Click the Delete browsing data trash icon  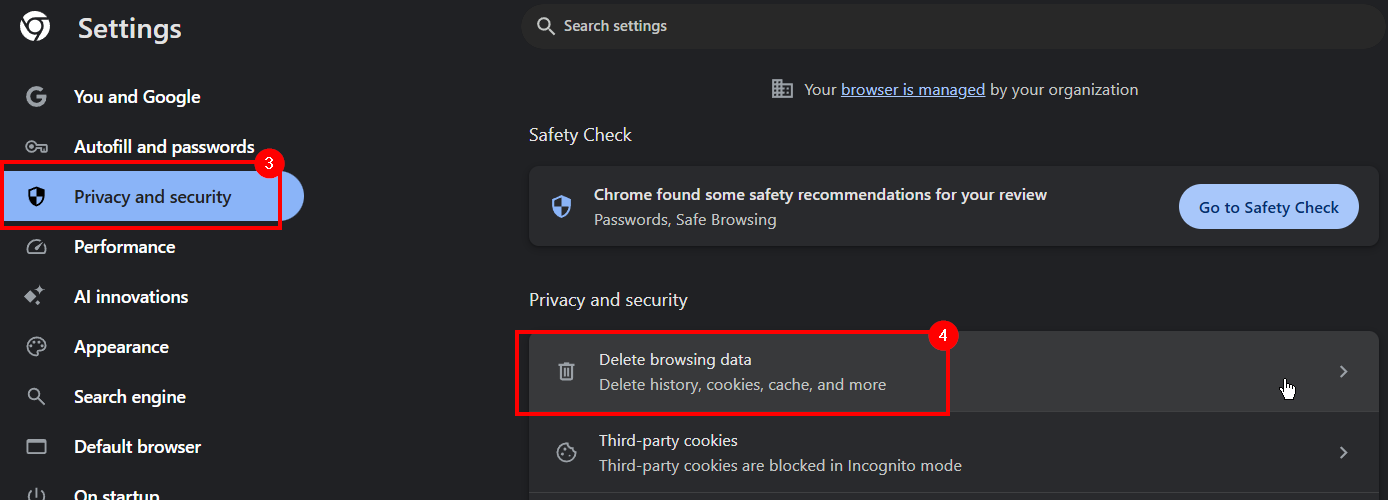point(566,372)
